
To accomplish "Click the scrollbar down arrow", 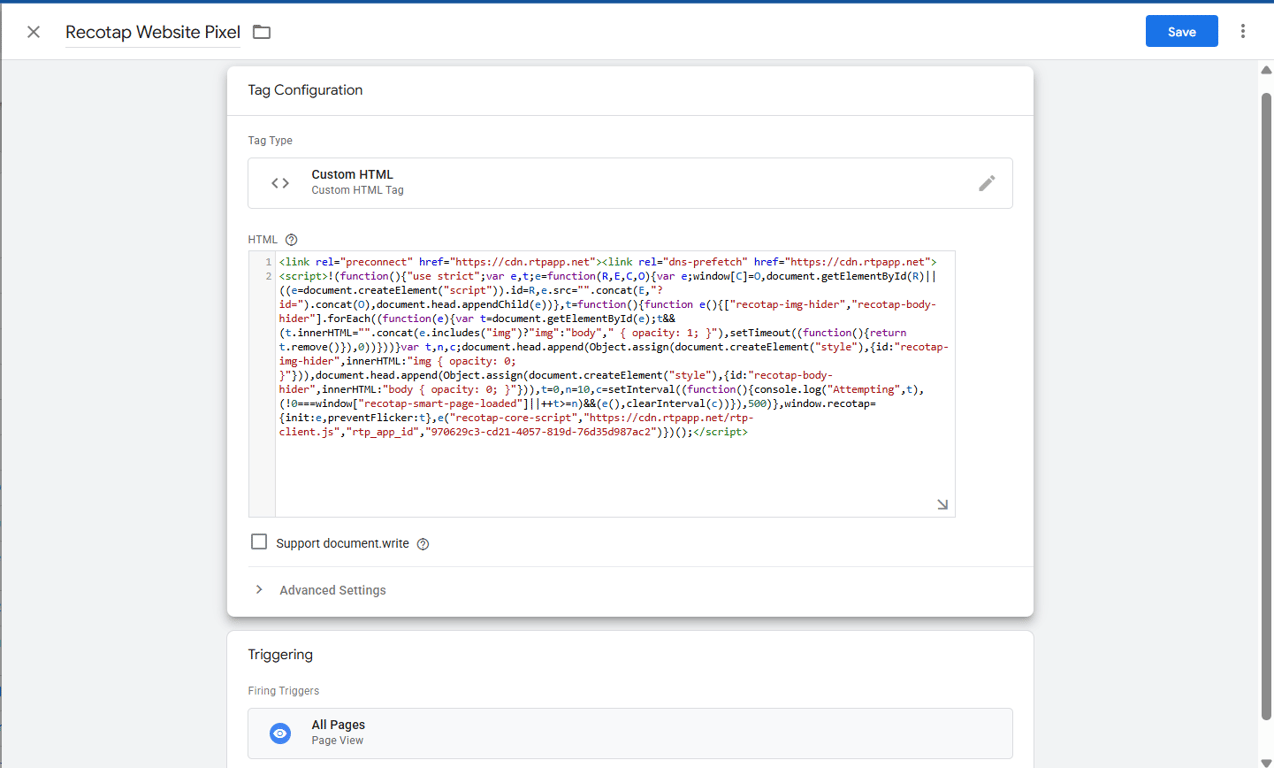I will pos(1265,762).
